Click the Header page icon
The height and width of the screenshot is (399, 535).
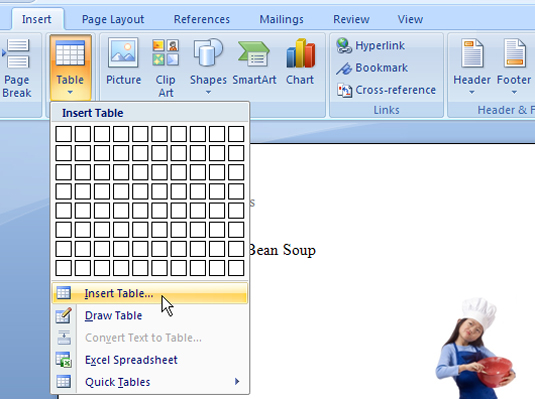point(472,53)
